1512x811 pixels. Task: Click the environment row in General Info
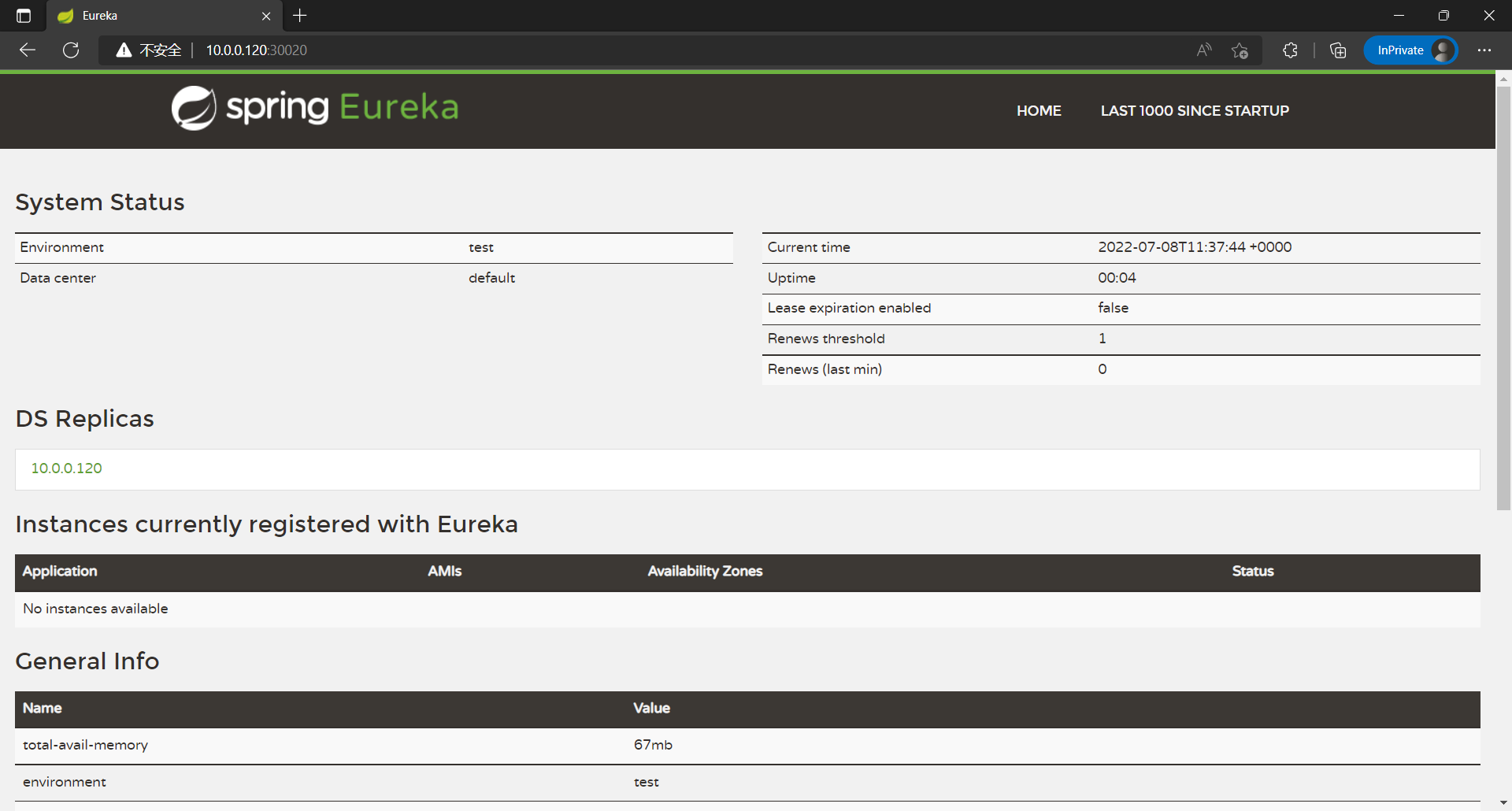point(747,783)
